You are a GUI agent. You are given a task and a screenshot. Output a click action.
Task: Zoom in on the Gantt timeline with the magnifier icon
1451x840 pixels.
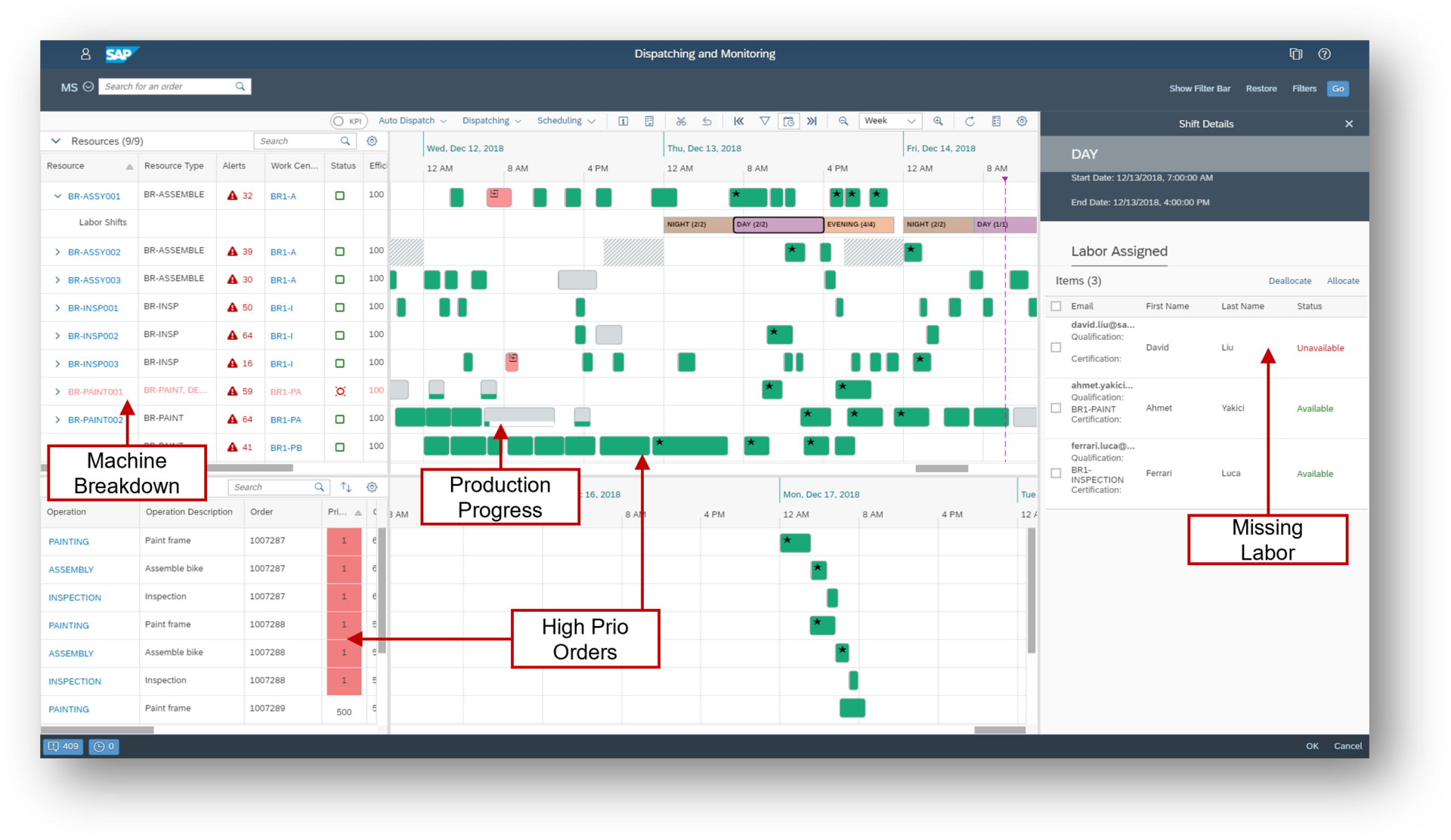click(939, 121)
